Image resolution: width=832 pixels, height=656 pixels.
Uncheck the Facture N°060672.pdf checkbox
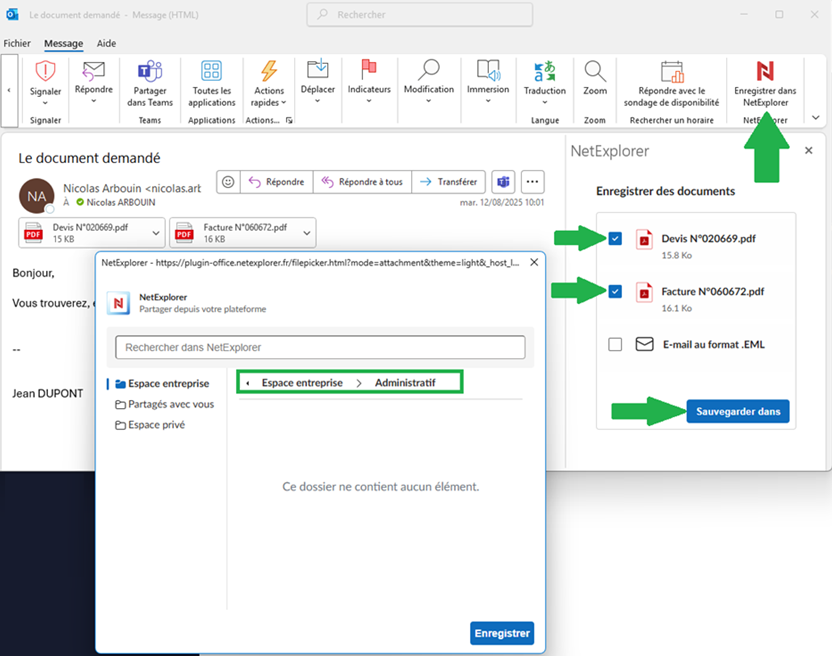pyautogui.click(x=615, y=291)
